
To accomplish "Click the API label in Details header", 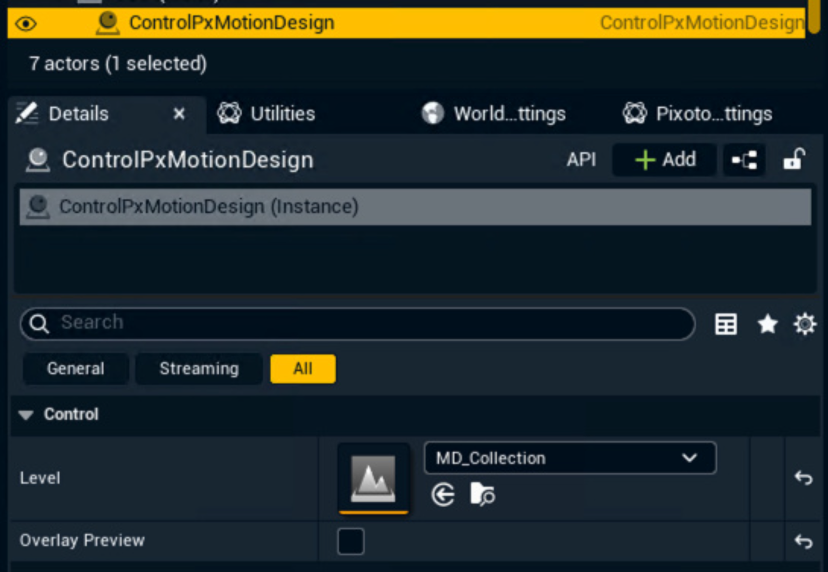I will click(x=581, y=160).
